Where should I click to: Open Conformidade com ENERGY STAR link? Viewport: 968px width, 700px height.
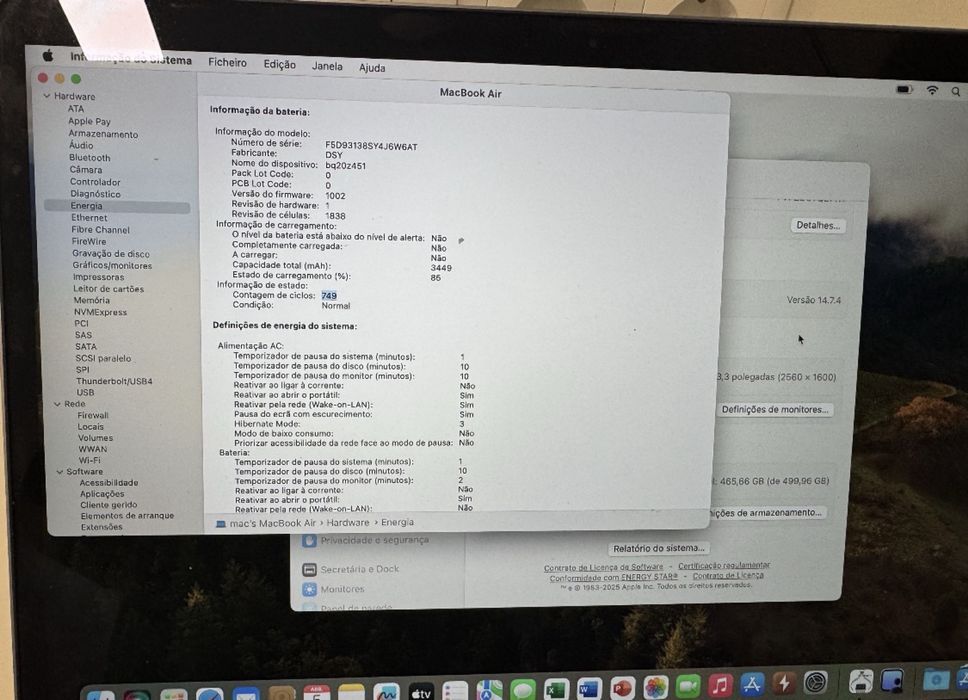click(614, 577)
